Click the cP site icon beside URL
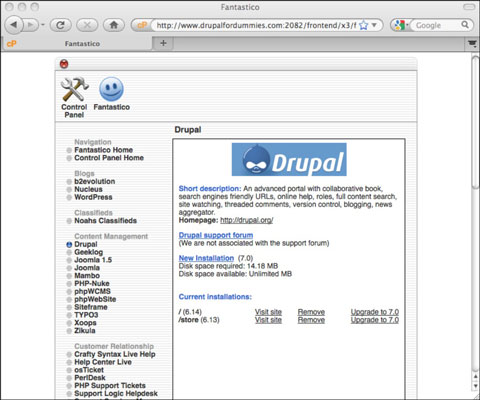Viewport: 480px width, 400px height. coord(142,25)
